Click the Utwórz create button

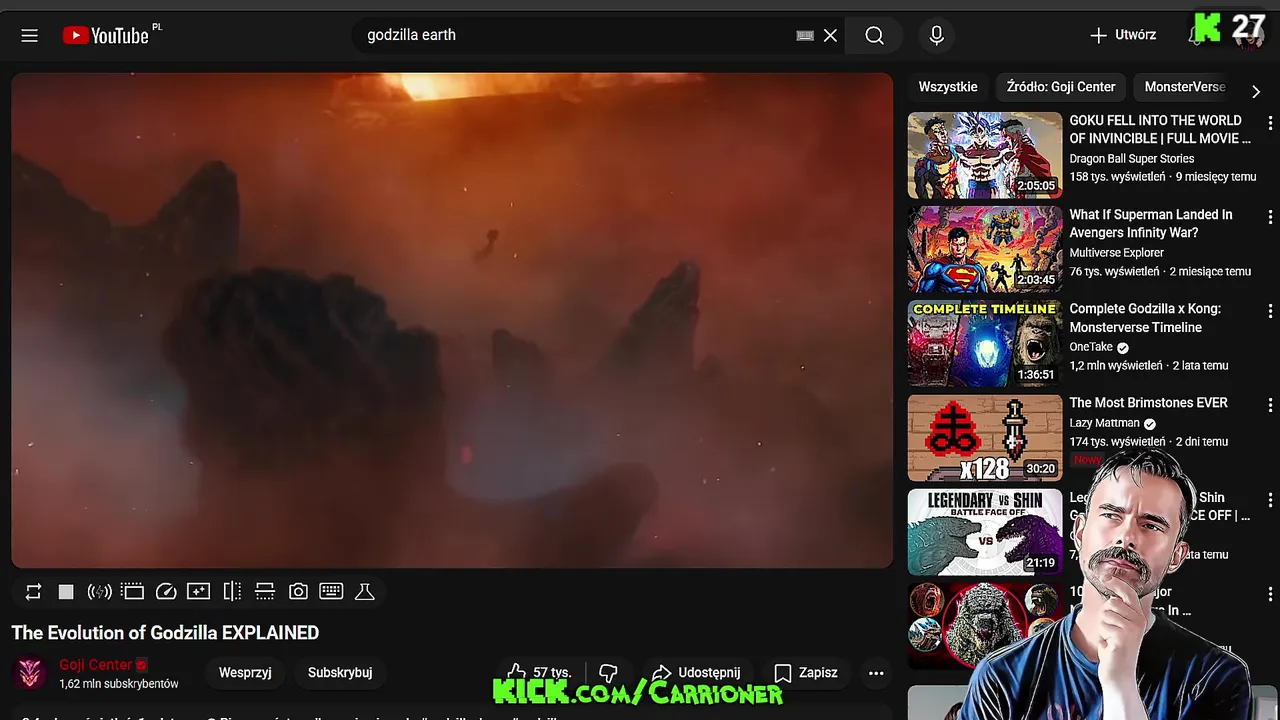click(x=1123, y=35)
